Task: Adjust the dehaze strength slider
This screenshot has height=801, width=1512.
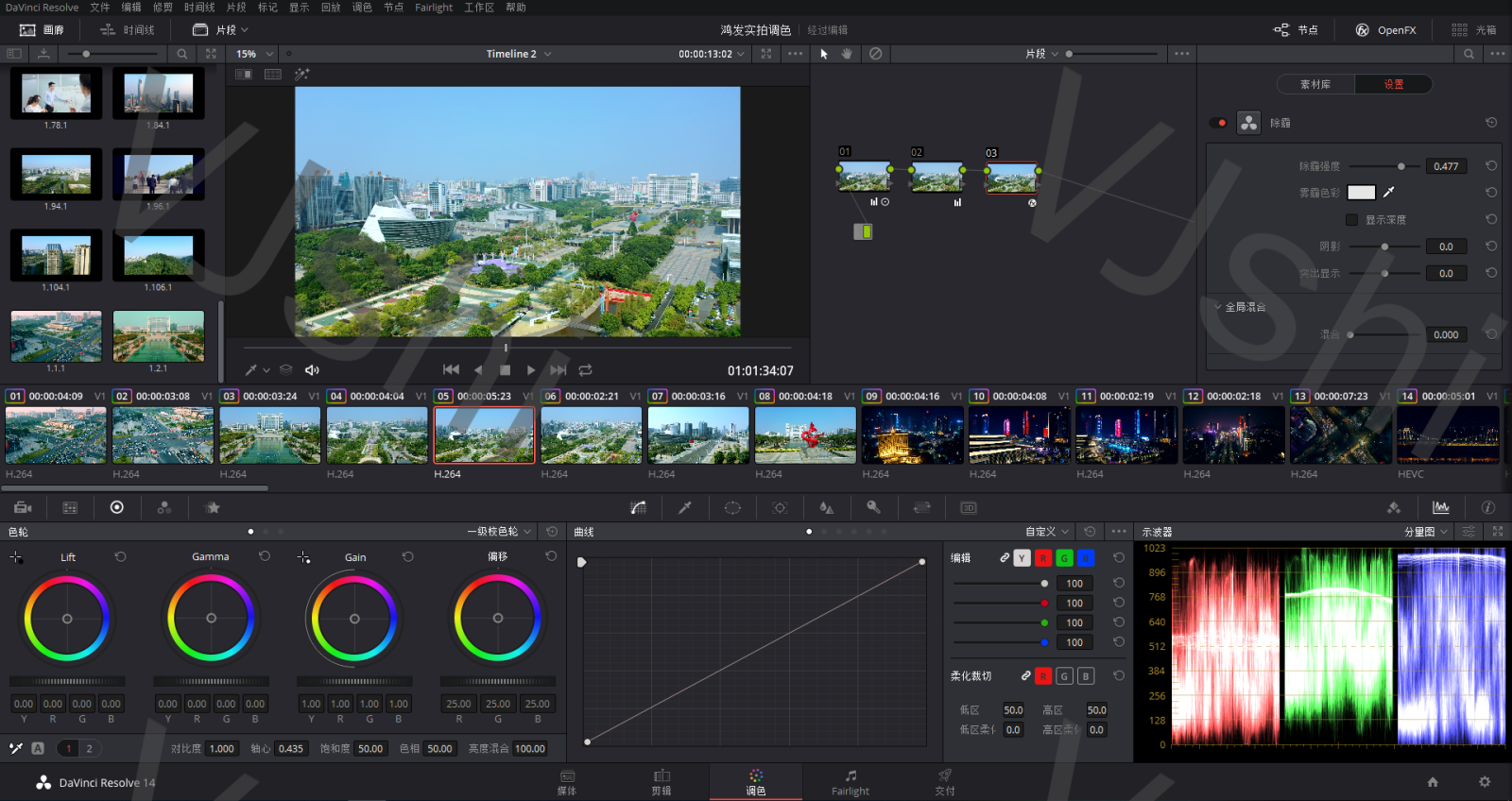Action: [1384, 166]
